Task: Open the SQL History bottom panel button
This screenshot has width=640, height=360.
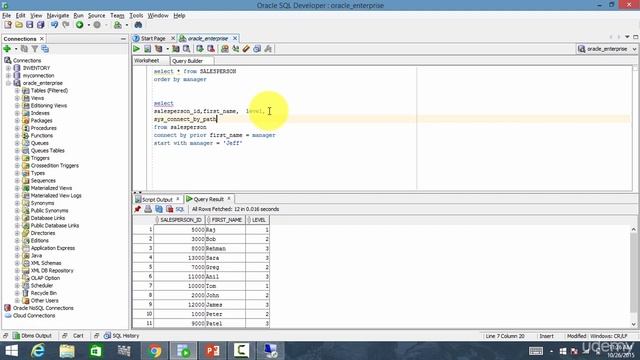Action: [121, 336]
